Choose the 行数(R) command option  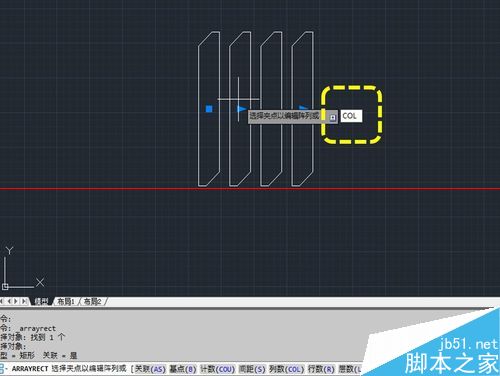pyautogui.click(x=321, y=369)
